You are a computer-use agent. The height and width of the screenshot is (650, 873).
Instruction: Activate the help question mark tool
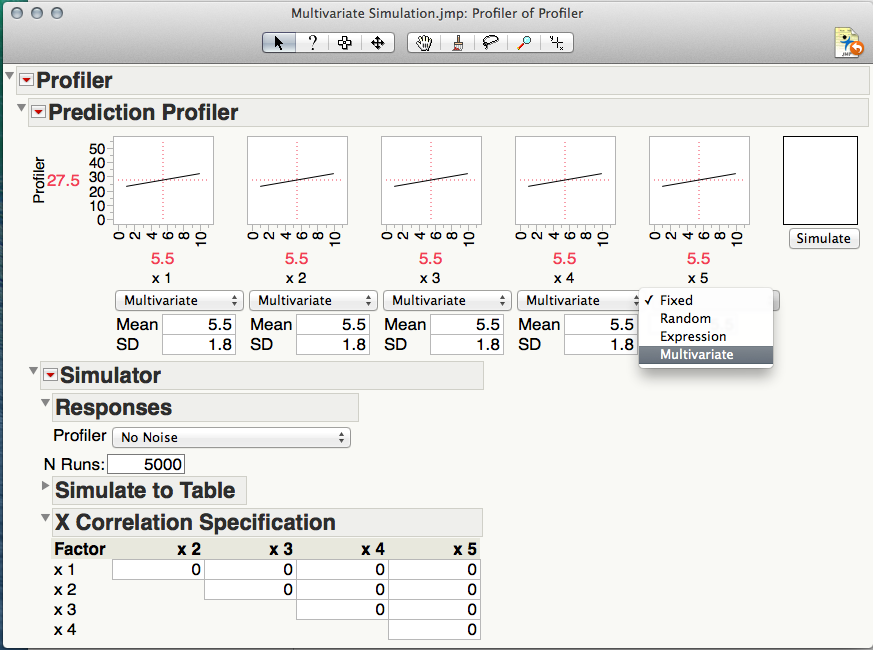pos(312,43)
